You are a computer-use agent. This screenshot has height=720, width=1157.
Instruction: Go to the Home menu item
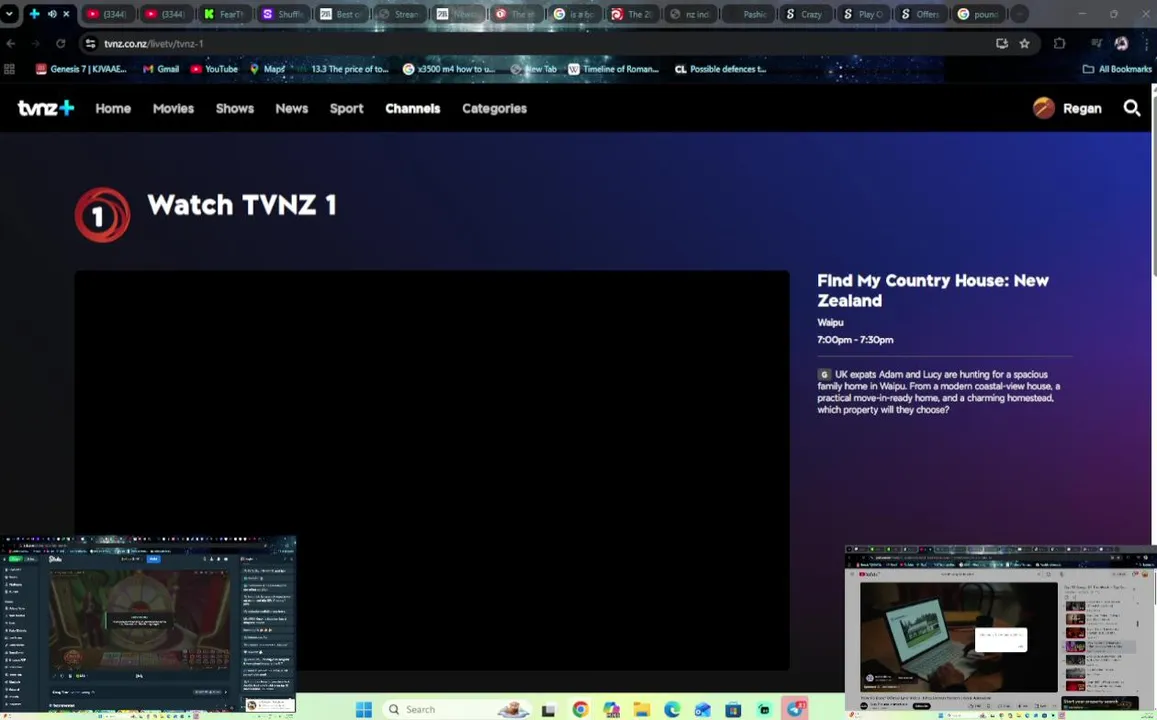click(x=113, y=108)
